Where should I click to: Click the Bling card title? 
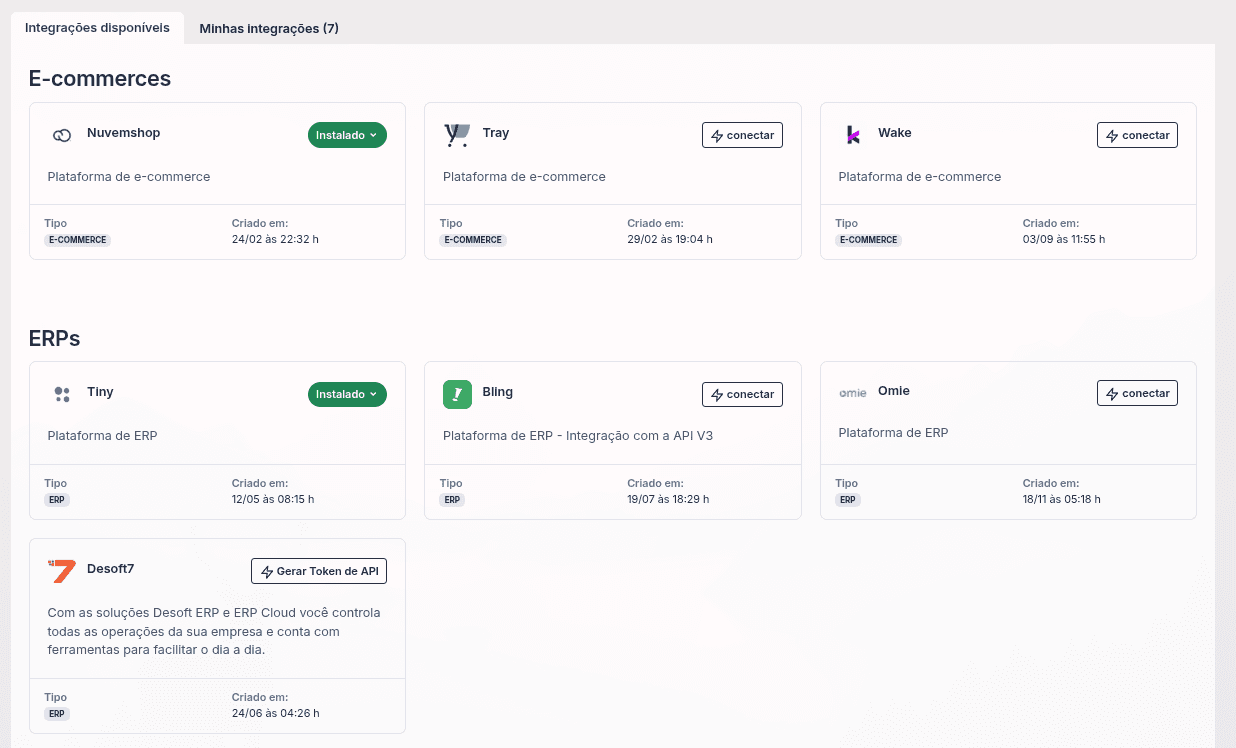tap(498, 392)
